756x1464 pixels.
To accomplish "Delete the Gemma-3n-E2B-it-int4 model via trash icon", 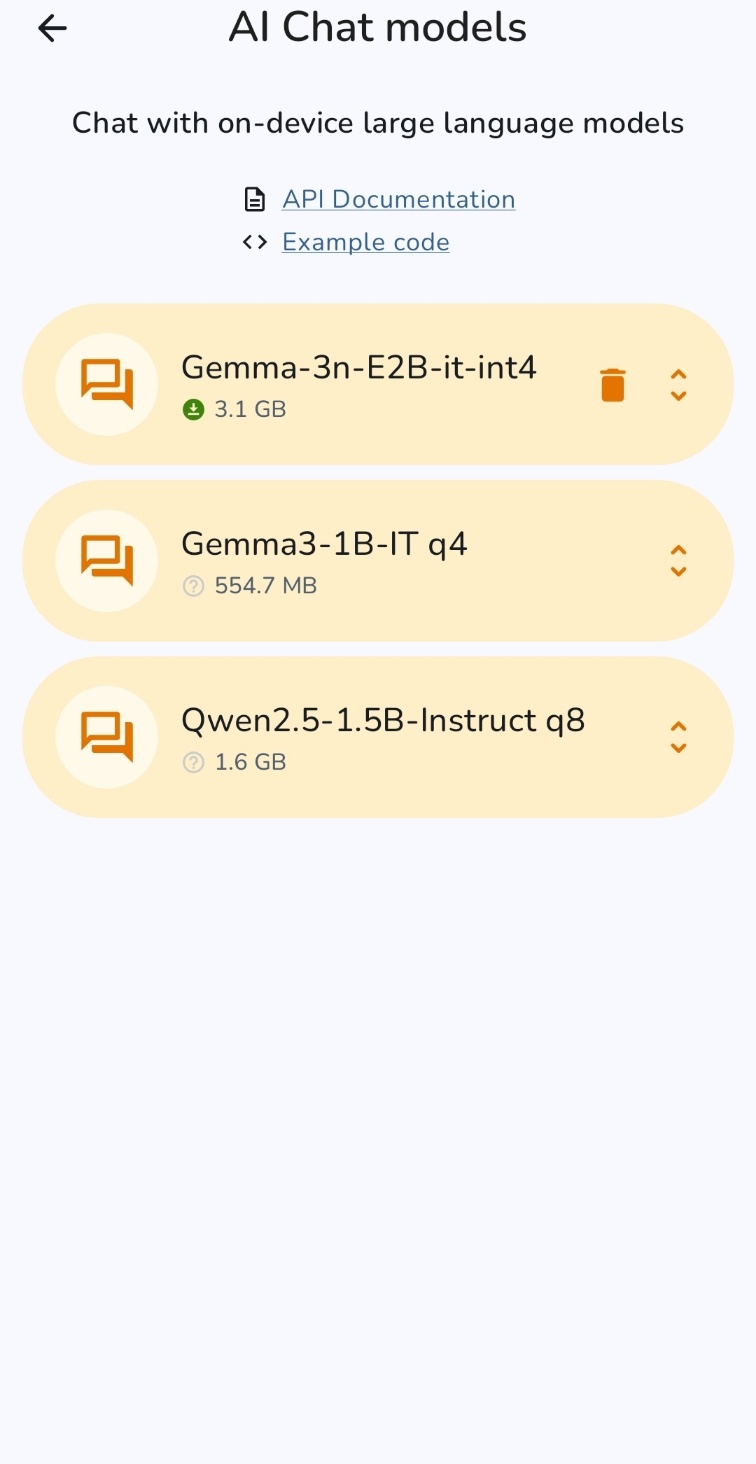I will (x=613, y=385).
